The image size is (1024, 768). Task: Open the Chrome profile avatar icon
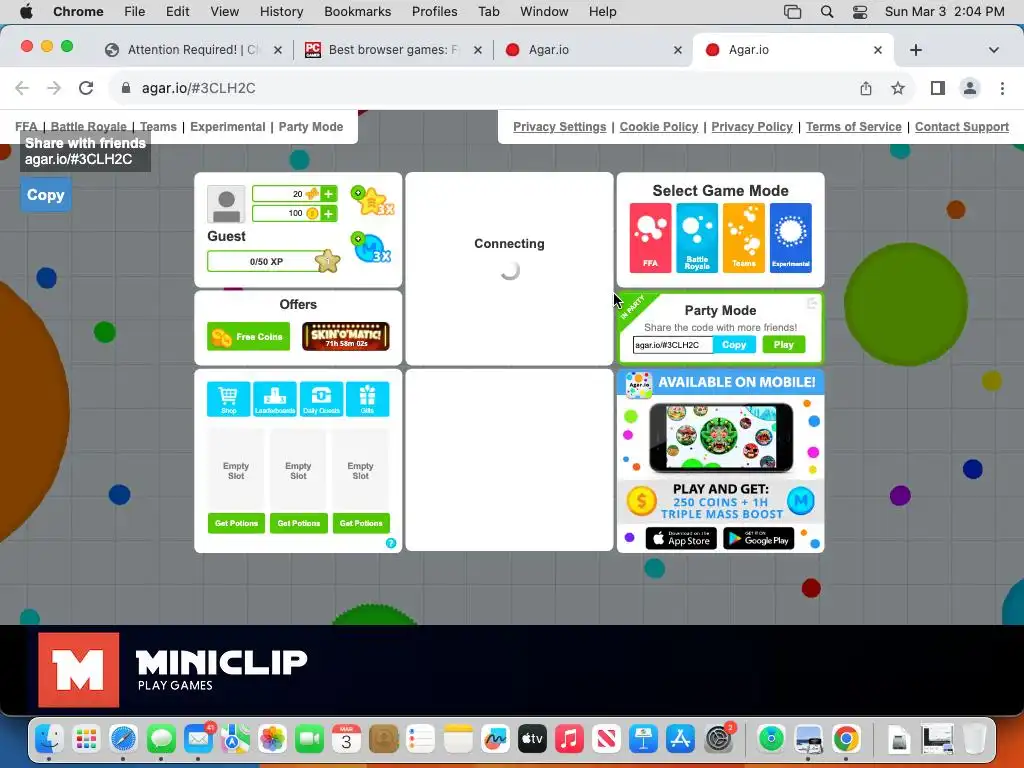[x=970, y=88]
